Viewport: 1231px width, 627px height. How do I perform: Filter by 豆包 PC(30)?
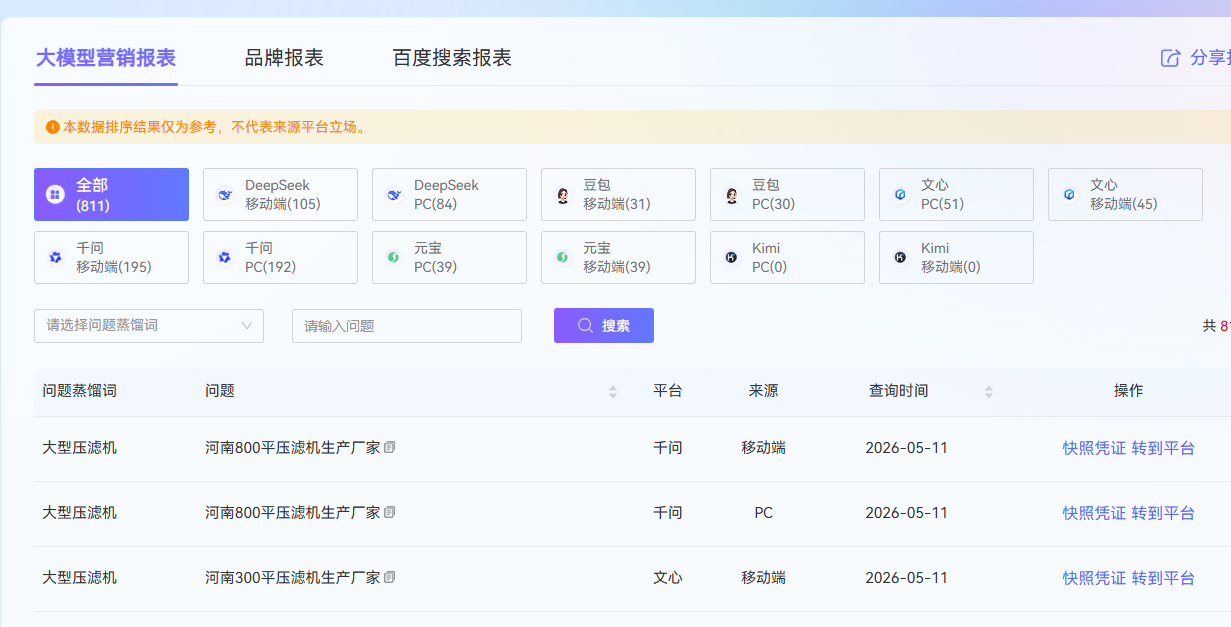coord(787,194)
